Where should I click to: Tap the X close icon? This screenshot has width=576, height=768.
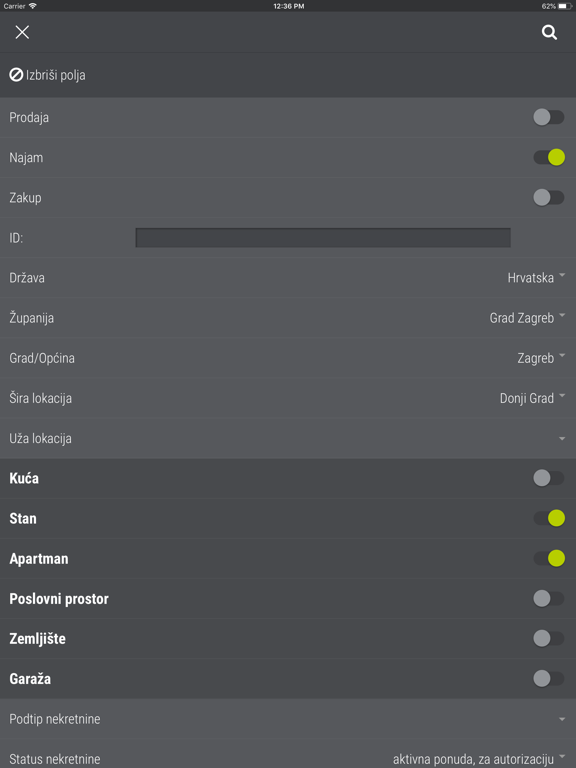(x=22, y=32)
